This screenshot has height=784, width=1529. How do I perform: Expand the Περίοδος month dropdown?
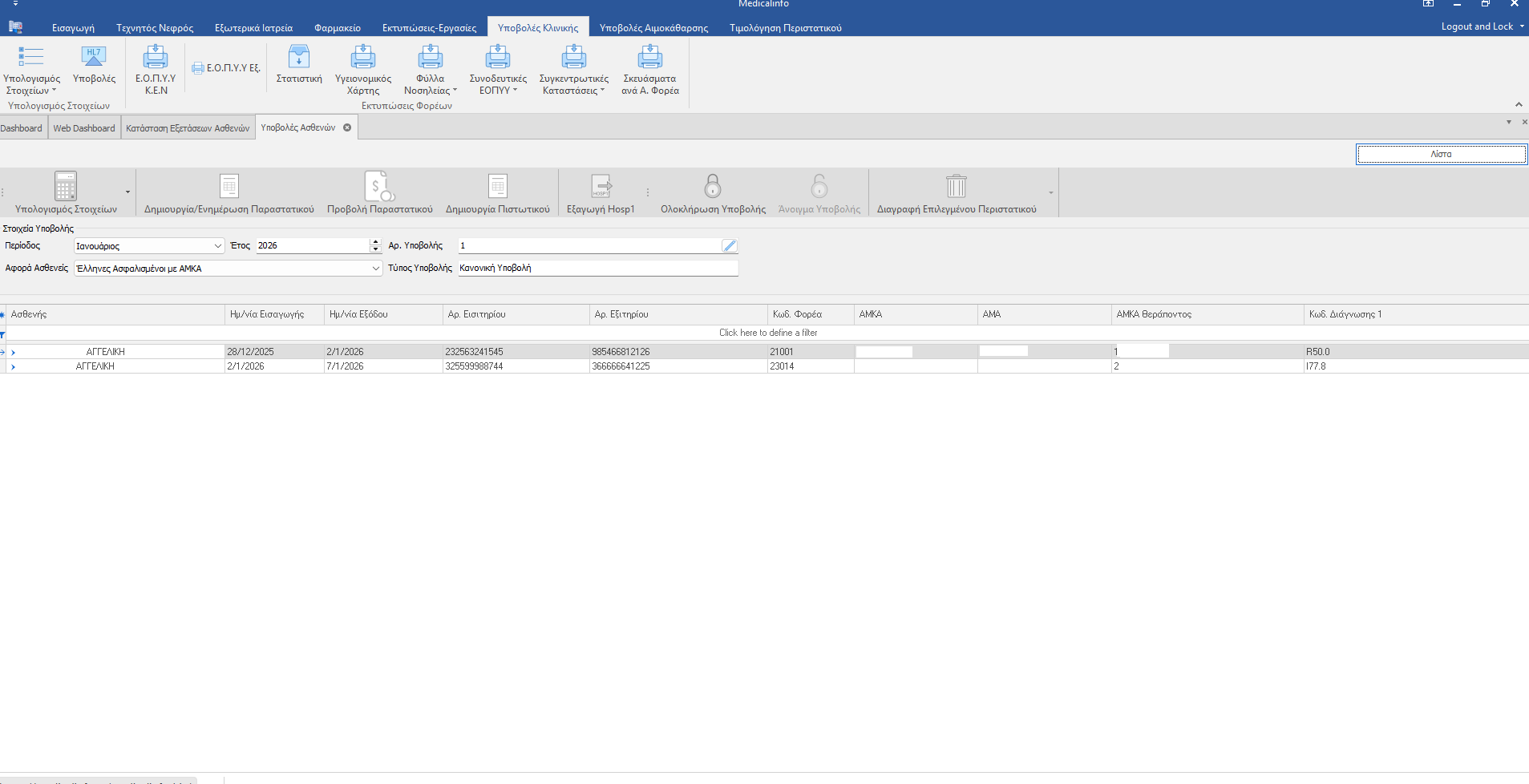(x=217, y=246)
